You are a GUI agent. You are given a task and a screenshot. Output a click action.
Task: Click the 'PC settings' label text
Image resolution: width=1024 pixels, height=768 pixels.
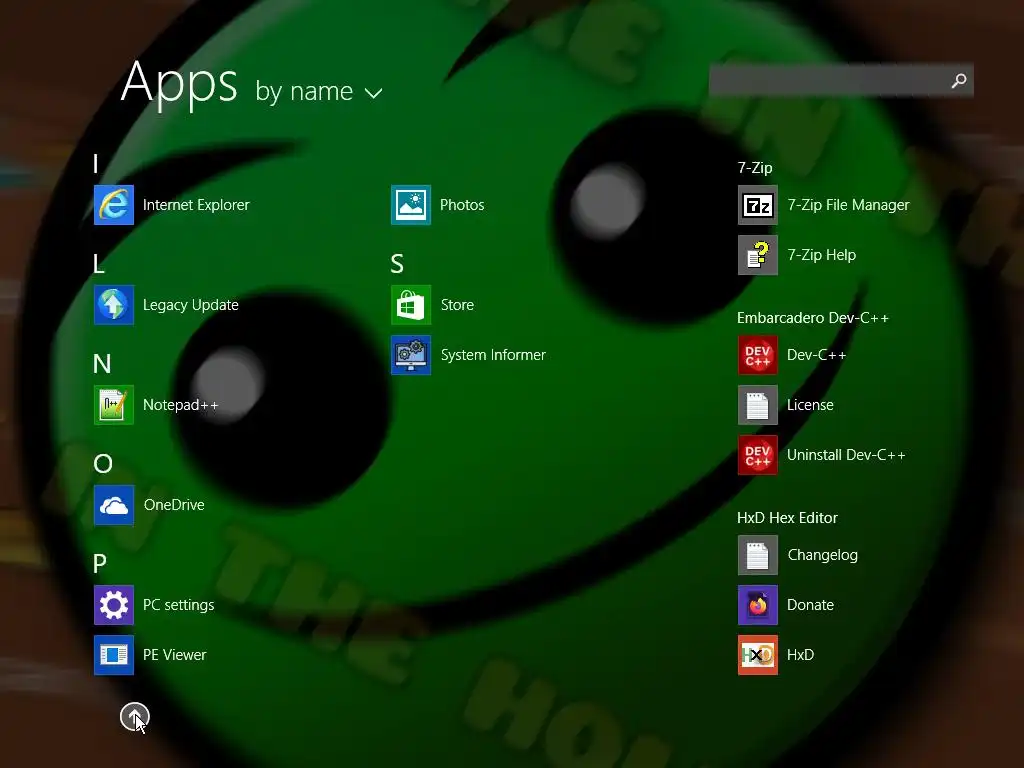tap(178, 605)
